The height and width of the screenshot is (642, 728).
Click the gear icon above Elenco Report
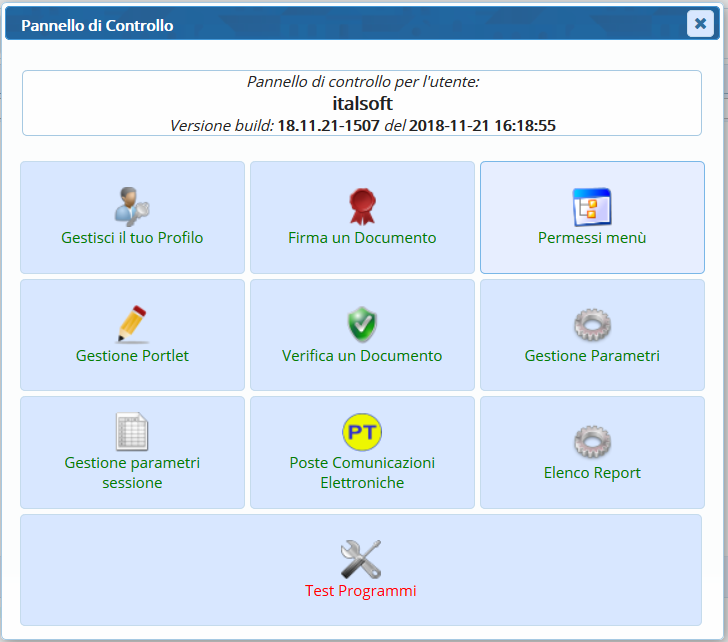click(592, 442)
